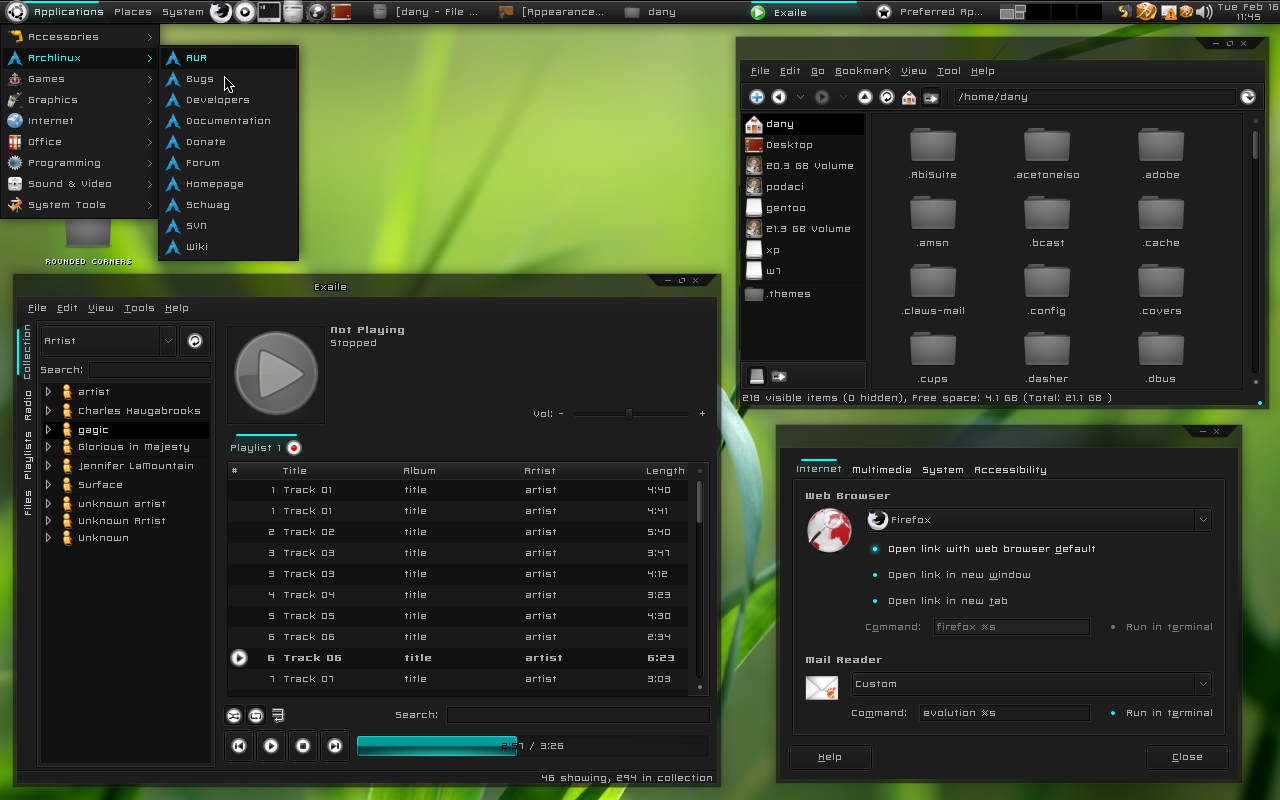Click the jump button right of the path field
Viewport: 1280px width, 800px height.
pyautogui.click(x=1248, y=97)
